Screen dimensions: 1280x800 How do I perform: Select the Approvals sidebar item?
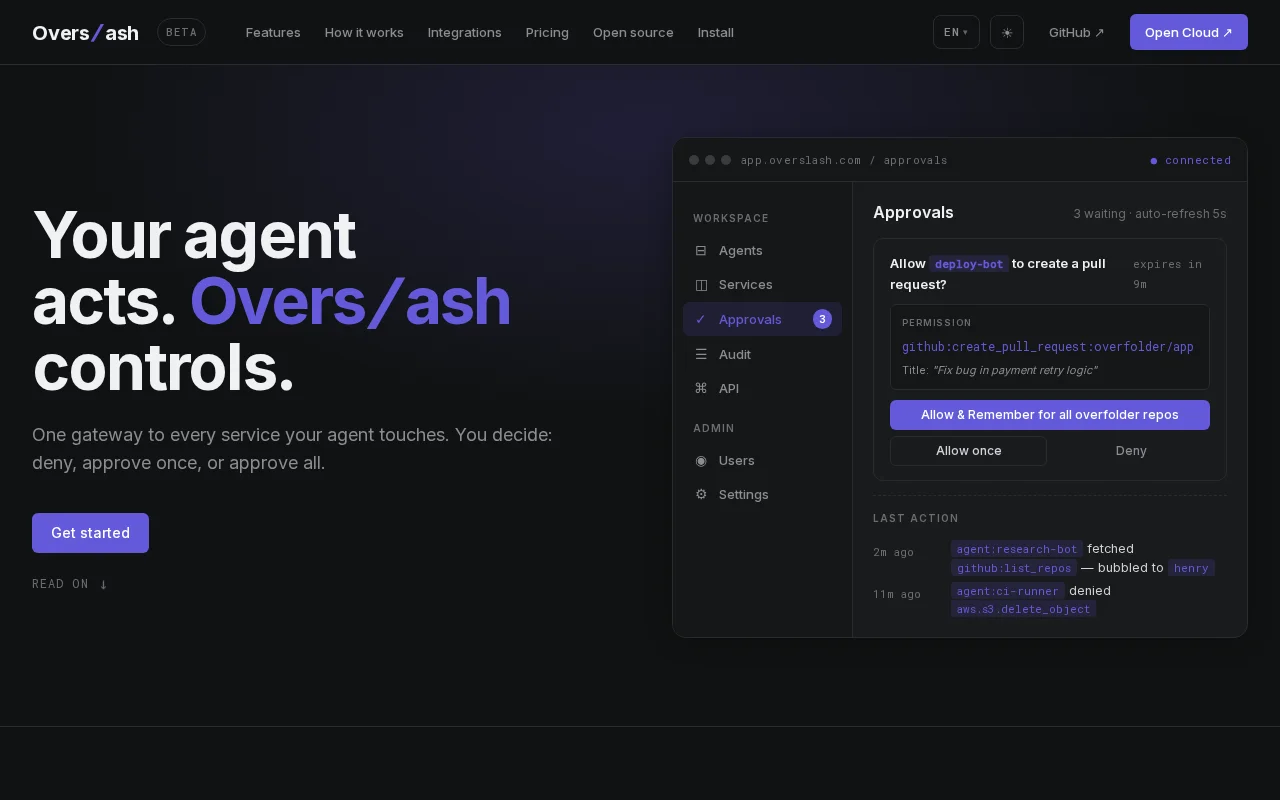click(x=762, y=319)
